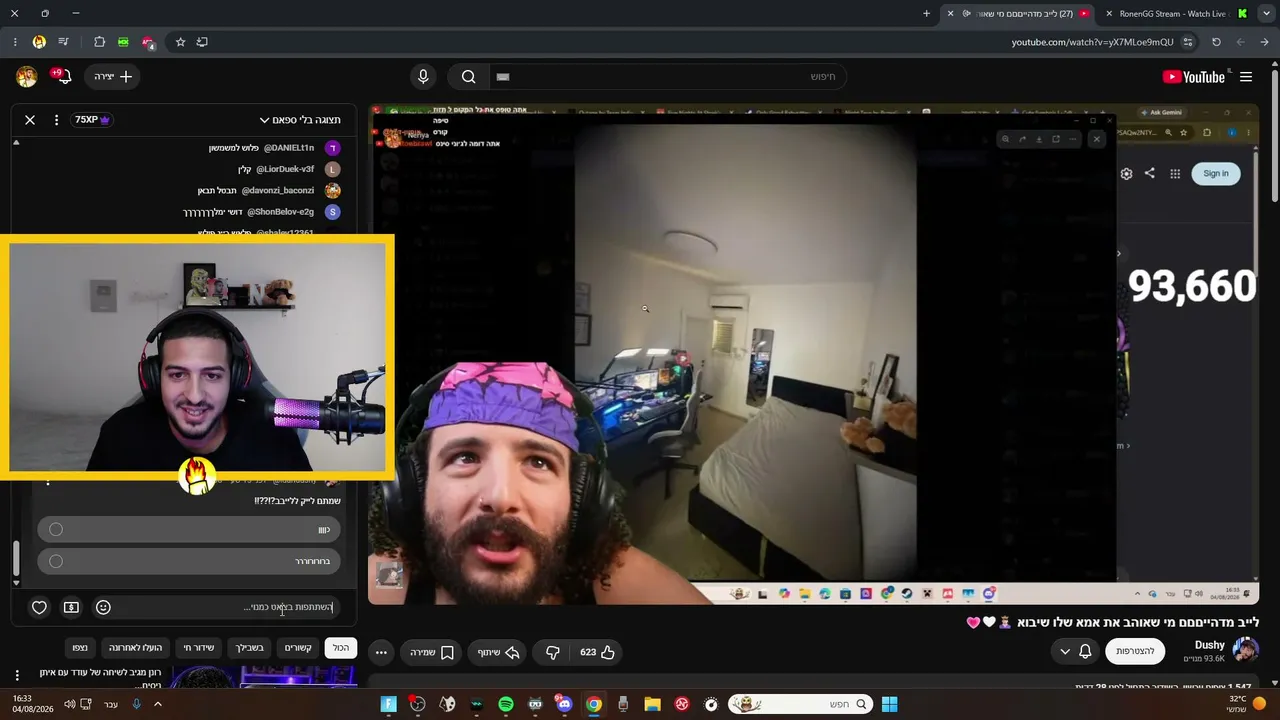The width and height of the screenshot is (1280, 720).
Task: Open the on-screen keyboard in the search box
Action: pyautogui.click(x=503, y=77)
